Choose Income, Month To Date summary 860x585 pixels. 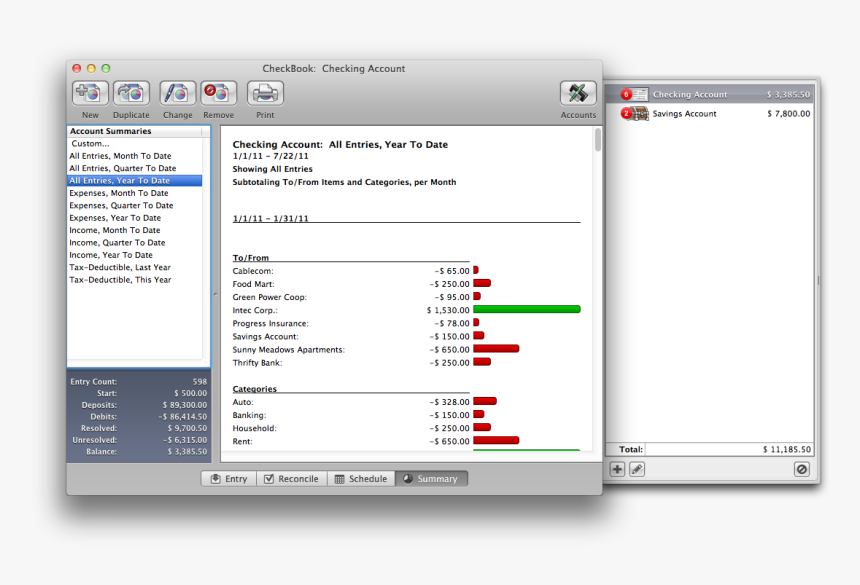click(x=114, y=230)
